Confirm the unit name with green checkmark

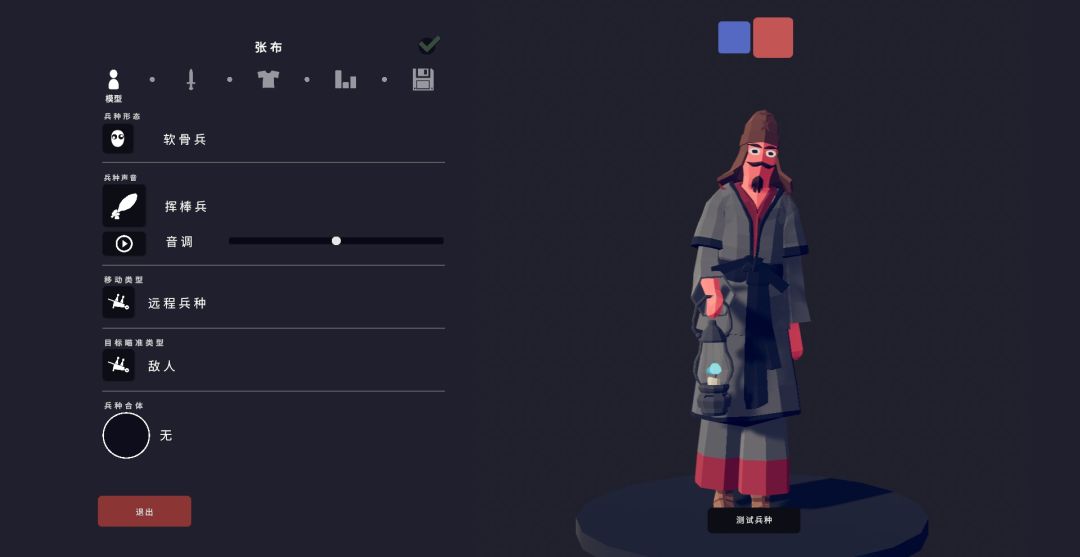429,45
